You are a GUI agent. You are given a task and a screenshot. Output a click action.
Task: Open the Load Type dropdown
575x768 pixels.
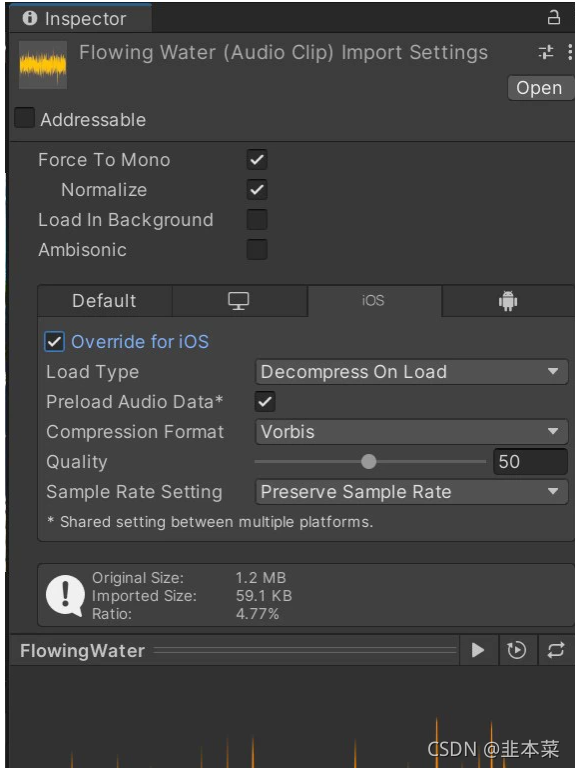click(411, 372)
